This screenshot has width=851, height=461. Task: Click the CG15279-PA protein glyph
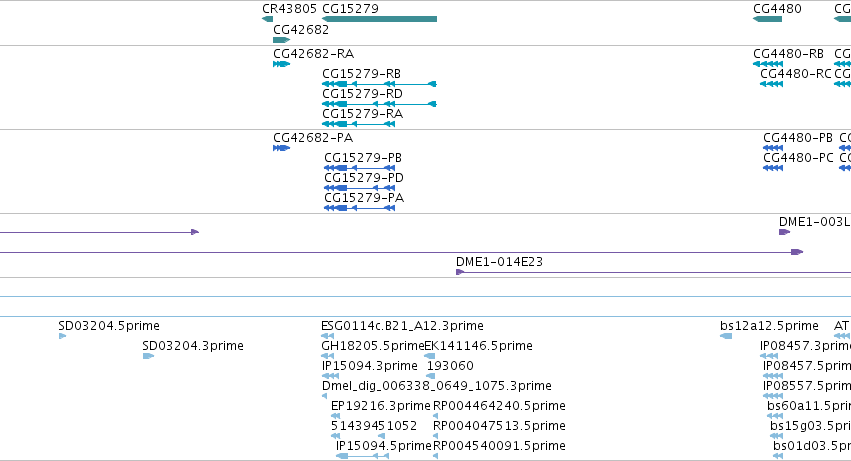coord(359,208)
